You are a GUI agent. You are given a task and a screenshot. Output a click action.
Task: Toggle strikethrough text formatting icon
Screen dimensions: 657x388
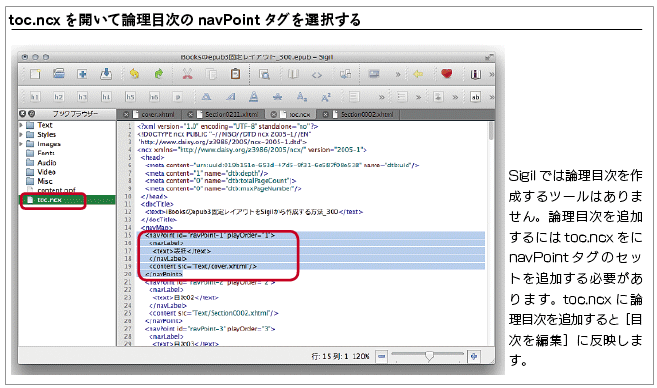(x=277, y=97)
